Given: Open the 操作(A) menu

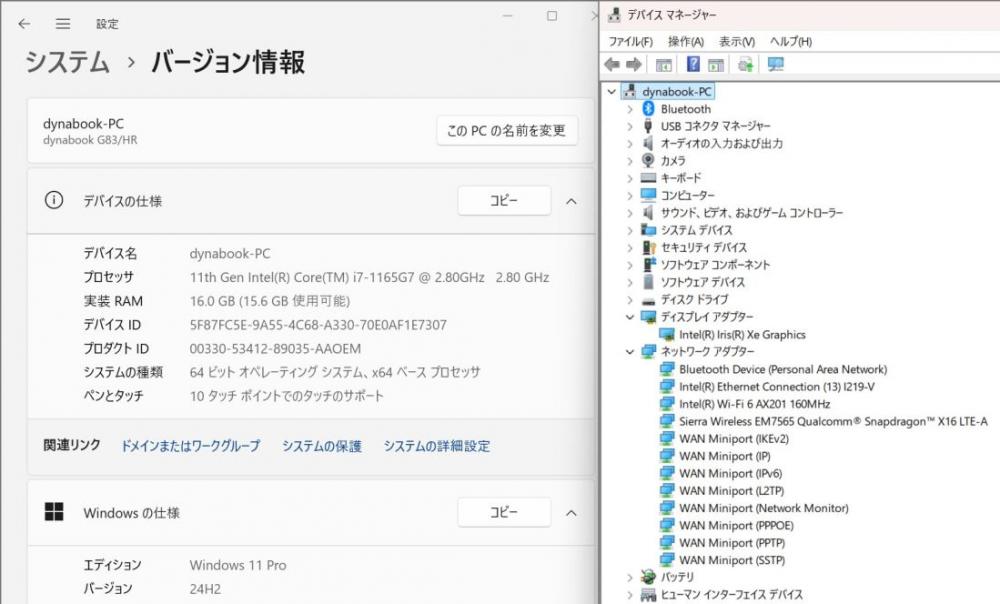Looking at the screenshot, I should pyautogui.click(x=686, y=41).
